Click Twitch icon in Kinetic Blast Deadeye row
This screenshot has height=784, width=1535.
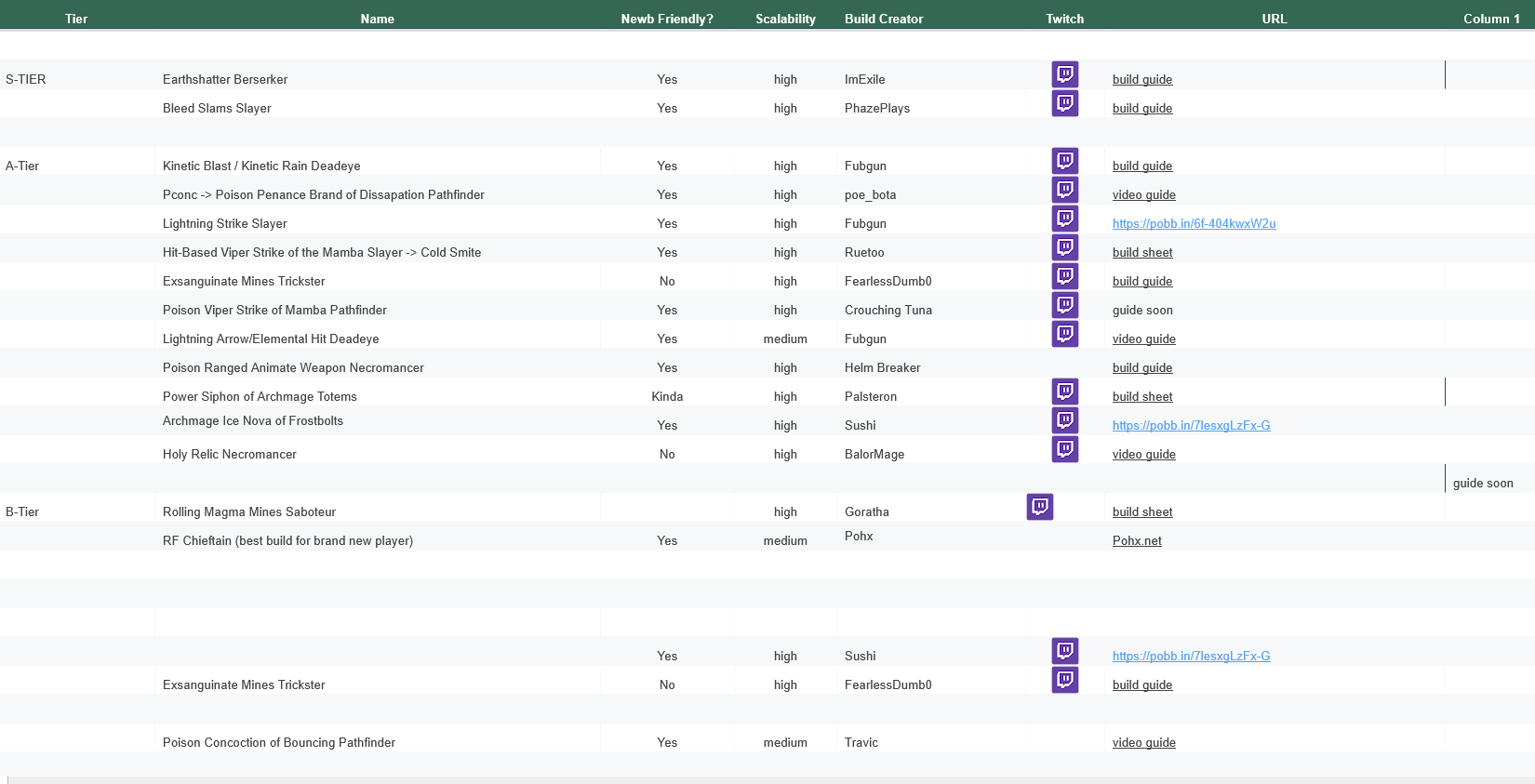(x=1065, y=161)
